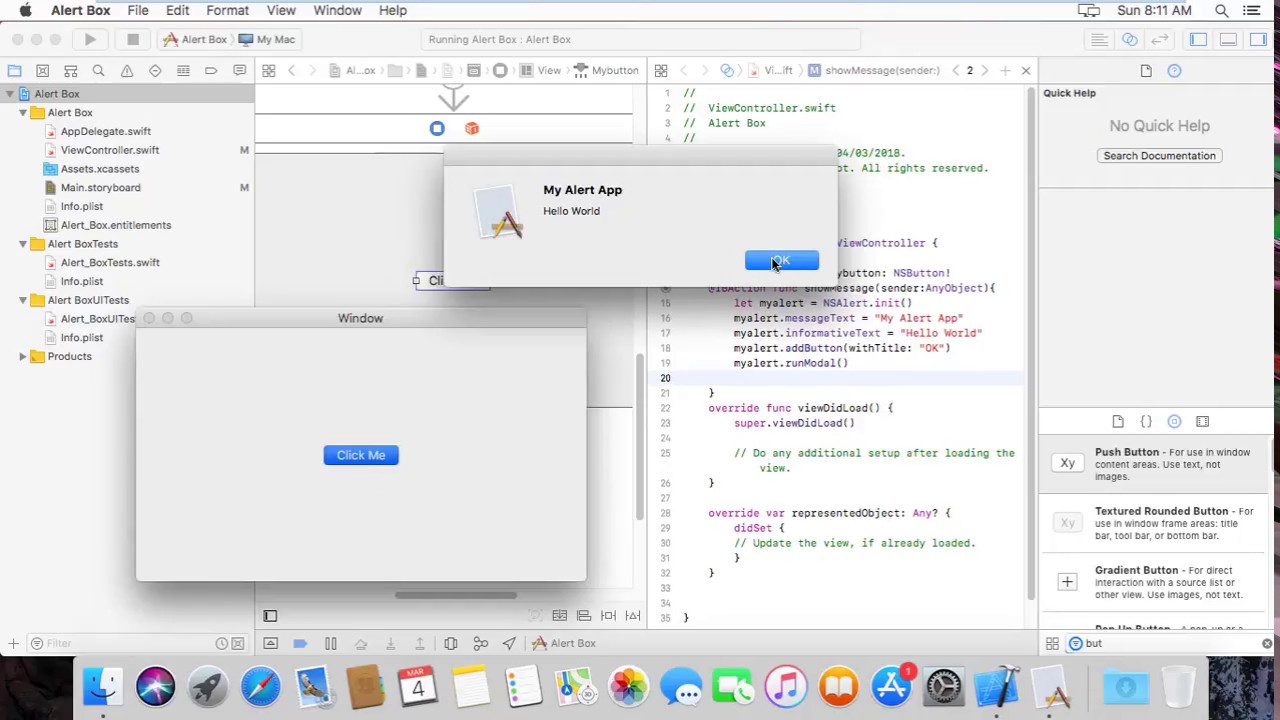Run the app with the play button
The width and height of the screenshot is (1280, 720).
(89, 39)
